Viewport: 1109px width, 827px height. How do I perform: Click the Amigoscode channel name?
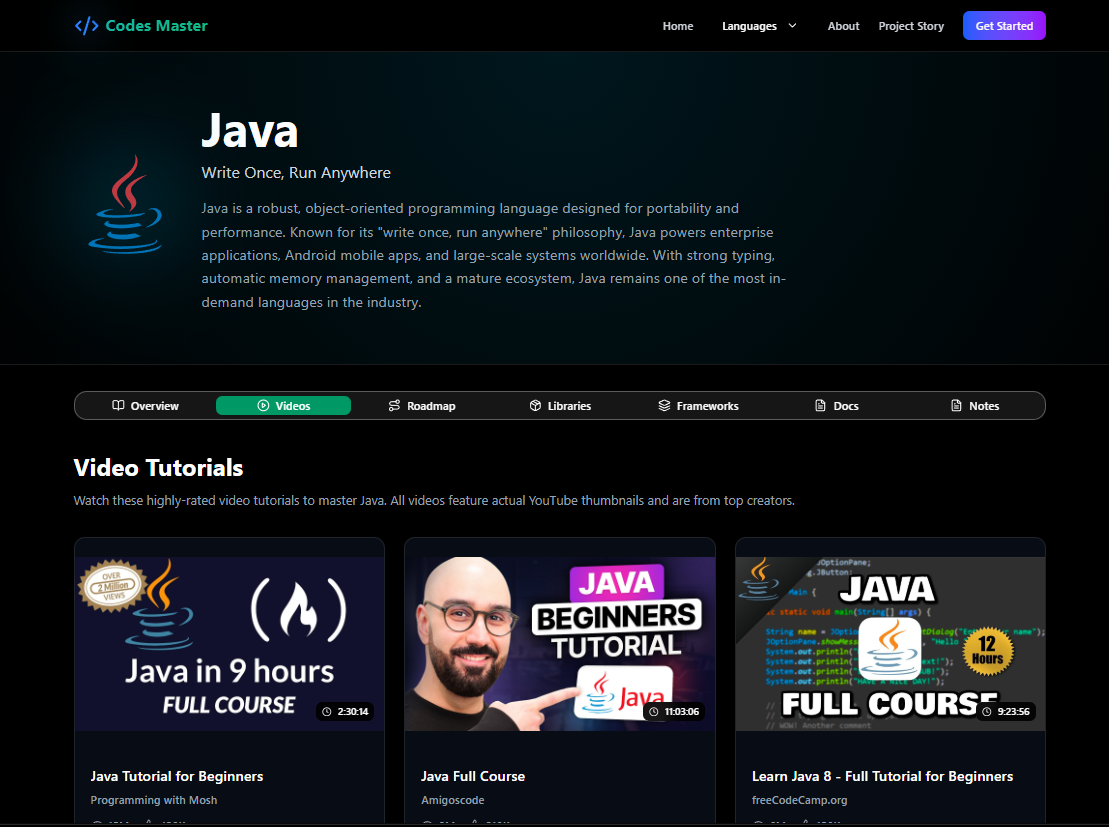(453, 800)
